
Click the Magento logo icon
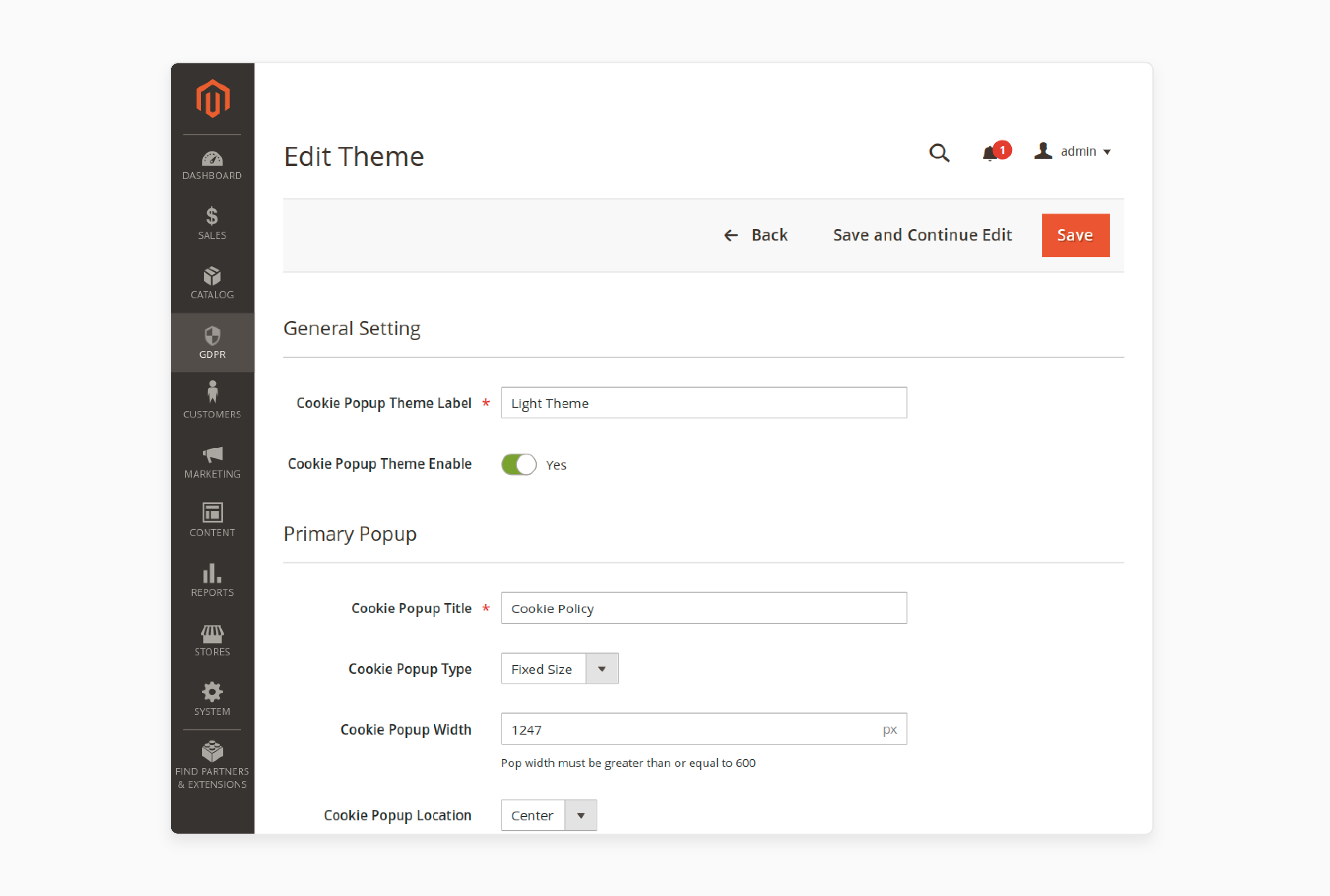213,99
